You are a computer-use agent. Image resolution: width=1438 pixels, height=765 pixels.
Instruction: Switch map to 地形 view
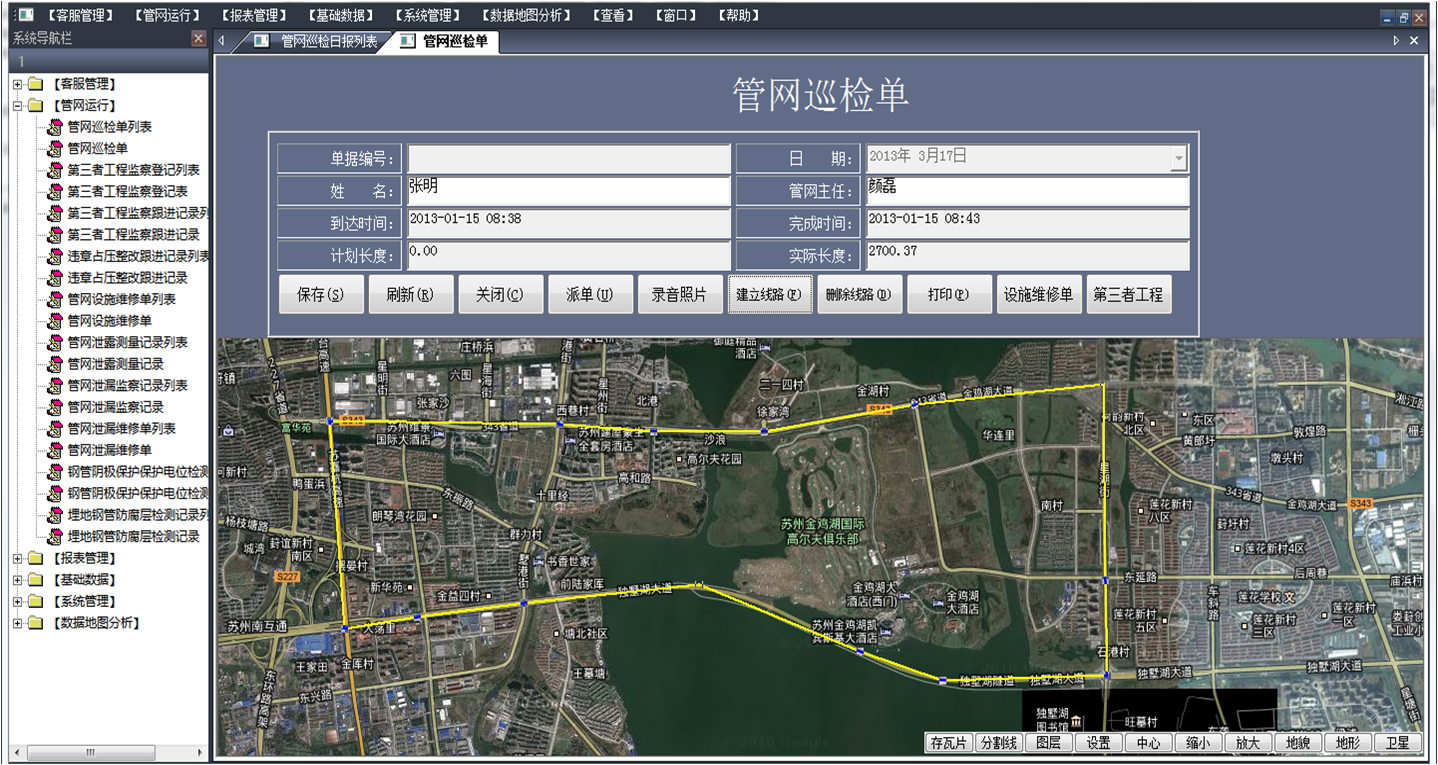(1347, 743)
